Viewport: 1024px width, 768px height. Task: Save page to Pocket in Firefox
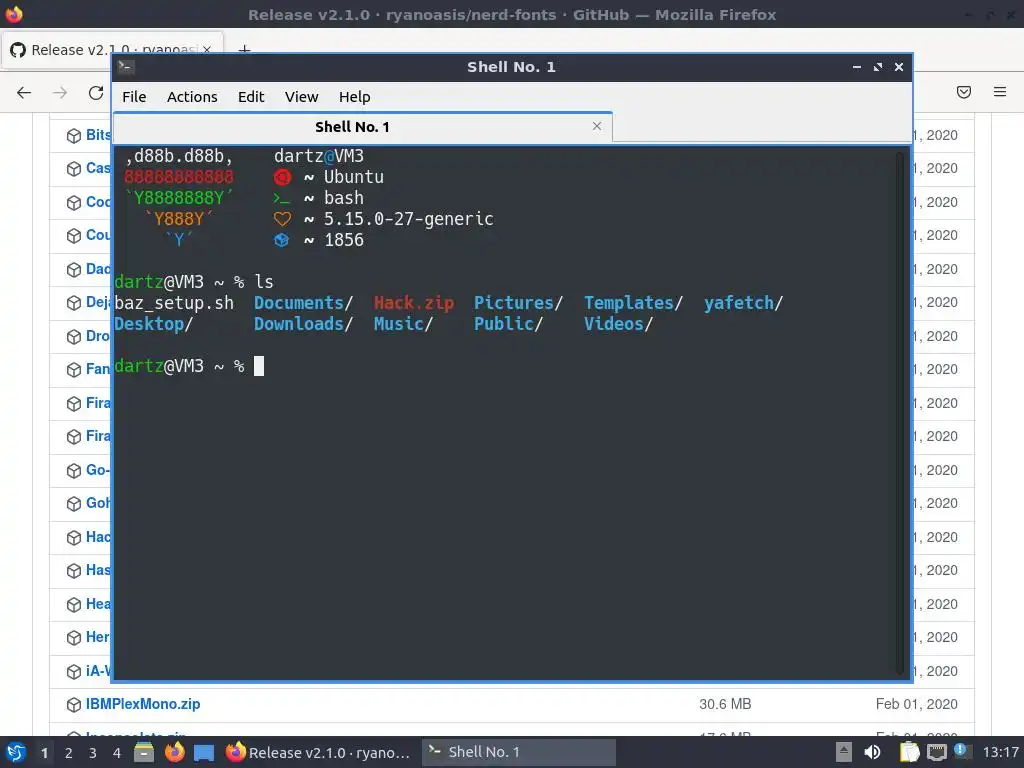point(964,92)
